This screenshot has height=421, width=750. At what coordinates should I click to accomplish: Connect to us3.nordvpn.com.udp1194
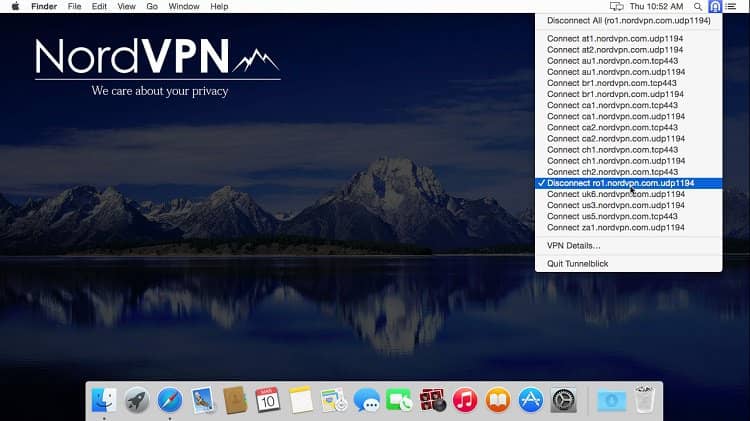tap(629, 205)
